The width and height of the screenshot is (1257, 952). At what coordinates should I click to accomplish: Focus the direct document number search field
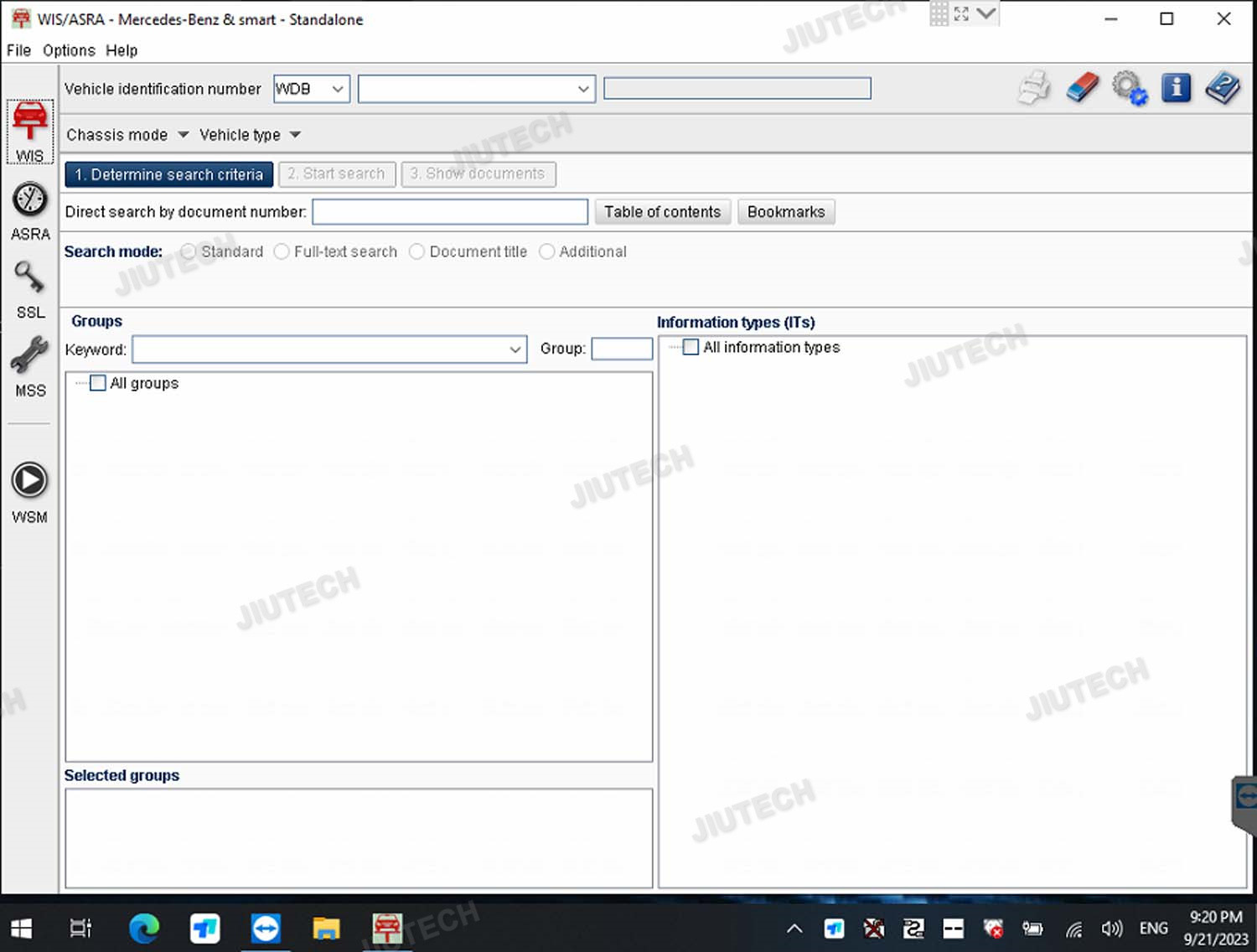coord(450,212)
